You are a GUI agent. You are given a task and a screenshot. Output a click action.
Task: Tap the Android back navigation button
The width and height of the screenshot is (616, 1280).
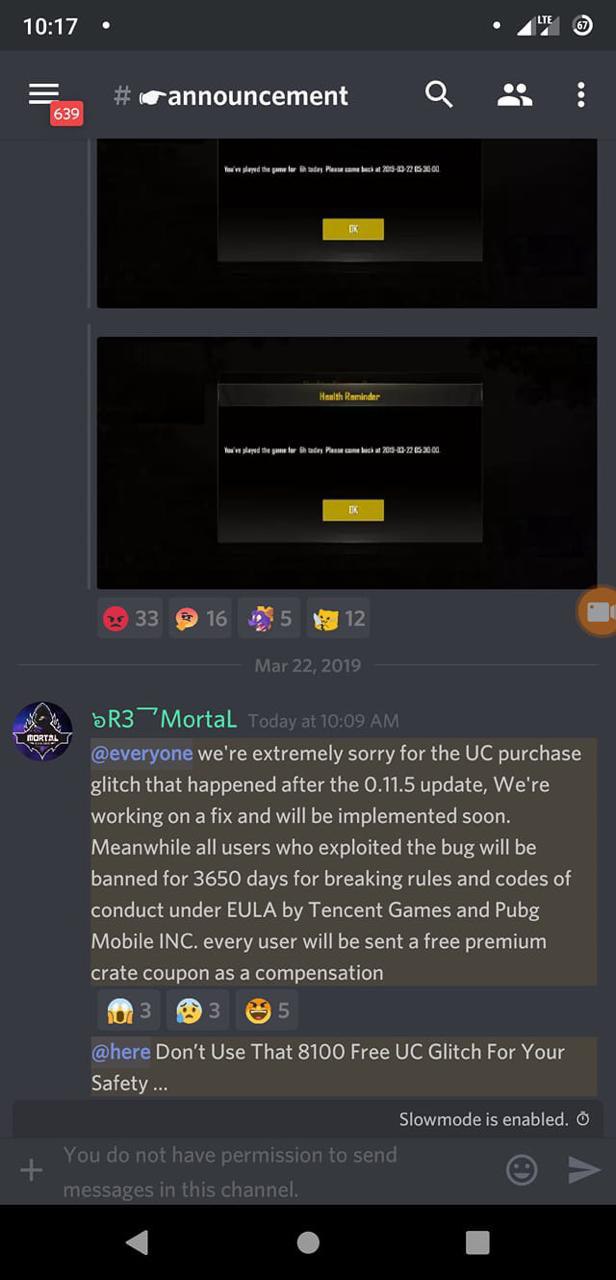tap(137, 1242)
